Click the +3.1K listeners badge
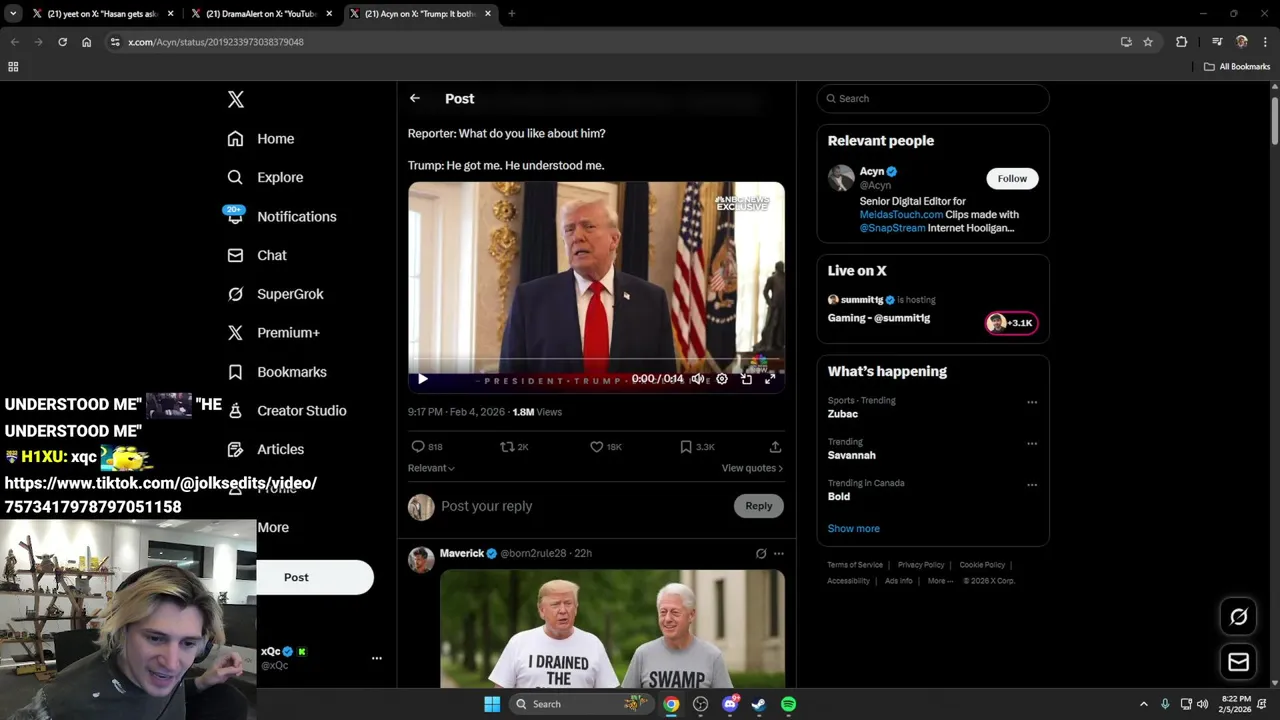 1011,323
